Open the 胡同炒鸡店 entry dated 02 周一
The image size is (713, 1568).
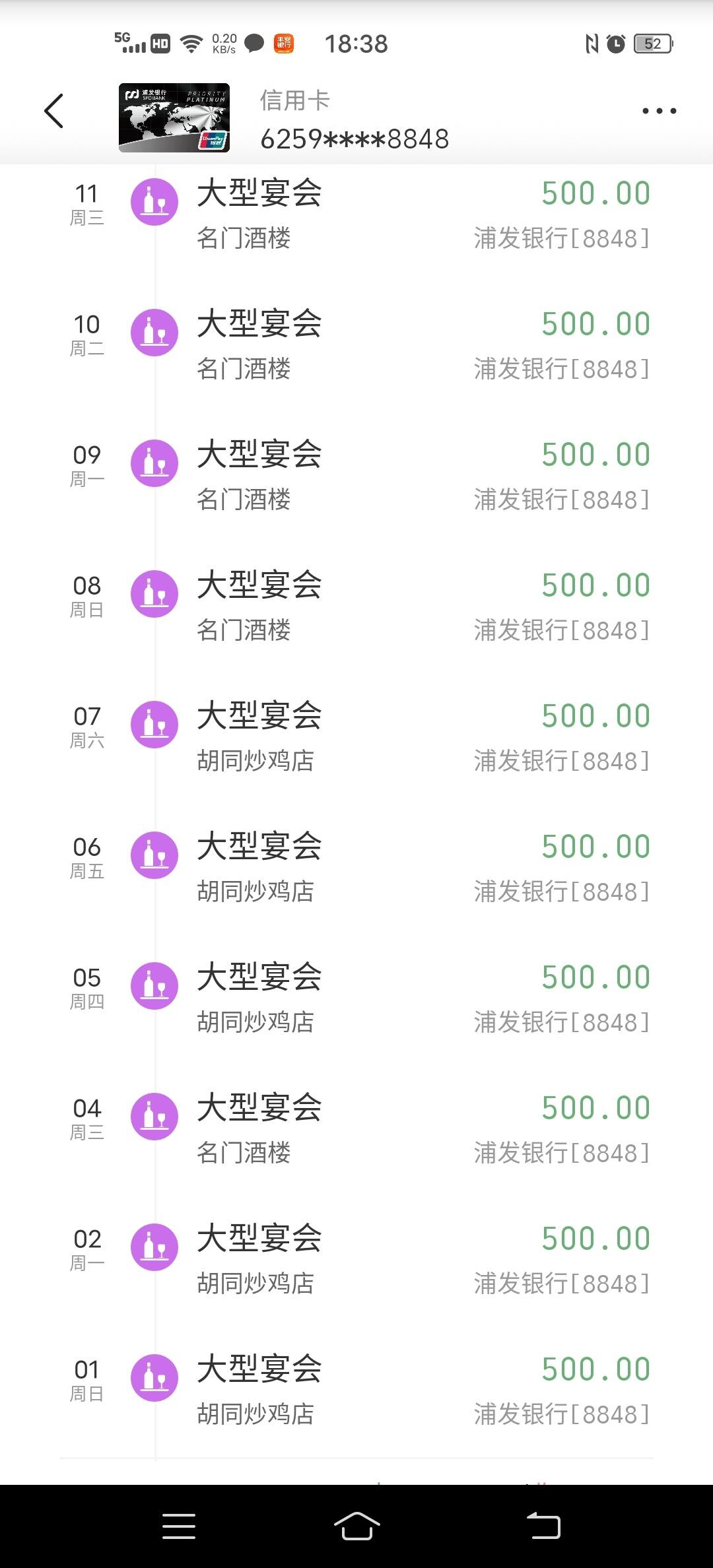[x=356, y=1260]
